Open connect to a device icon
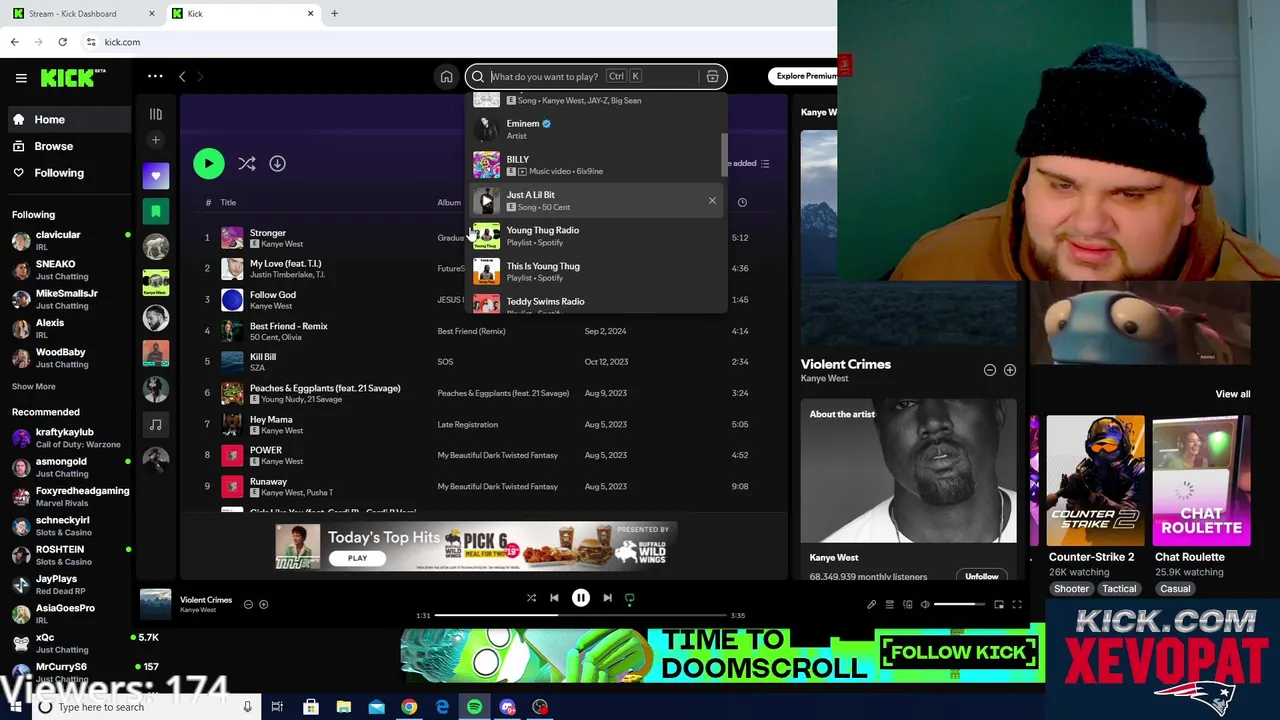 click(x=907, y=604)
